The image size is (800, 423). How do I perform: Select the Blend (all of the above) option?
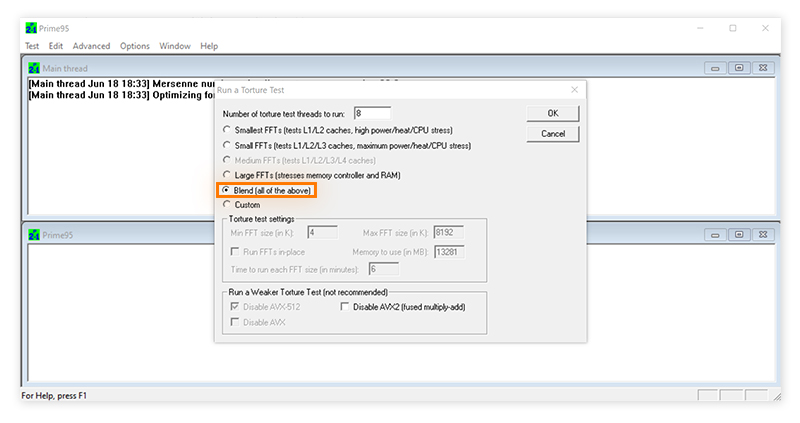tap(226, 190)
